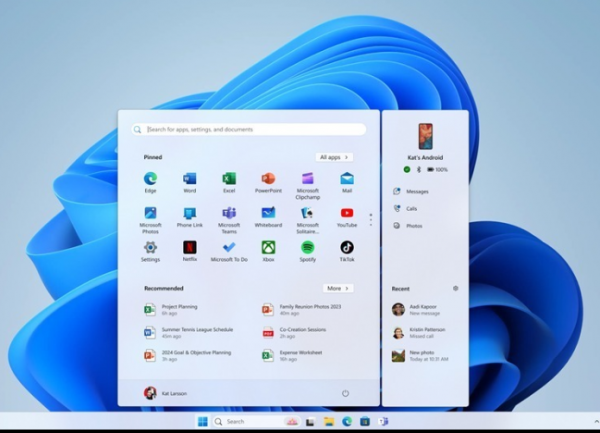This screenshot has width=600, height=433.
Task: Open the Mail app
Action: tap(347, 182)
